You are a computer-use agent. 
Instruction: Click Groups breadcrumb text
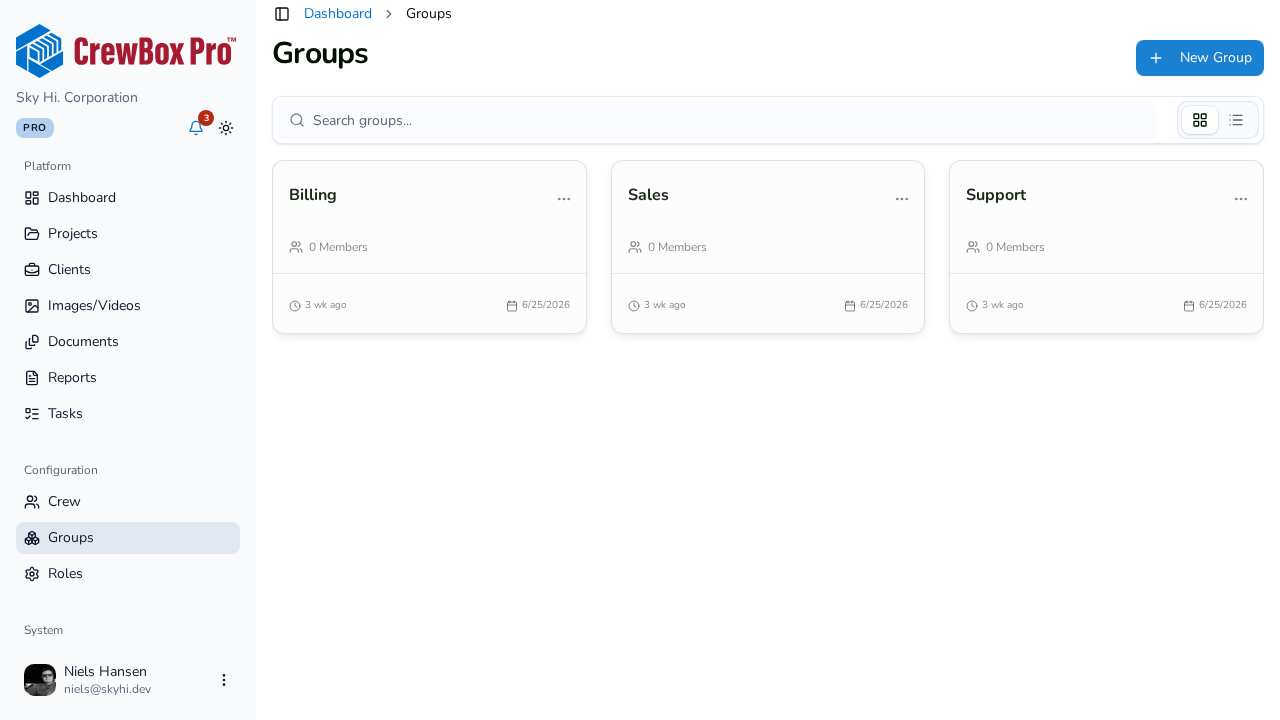429,14
